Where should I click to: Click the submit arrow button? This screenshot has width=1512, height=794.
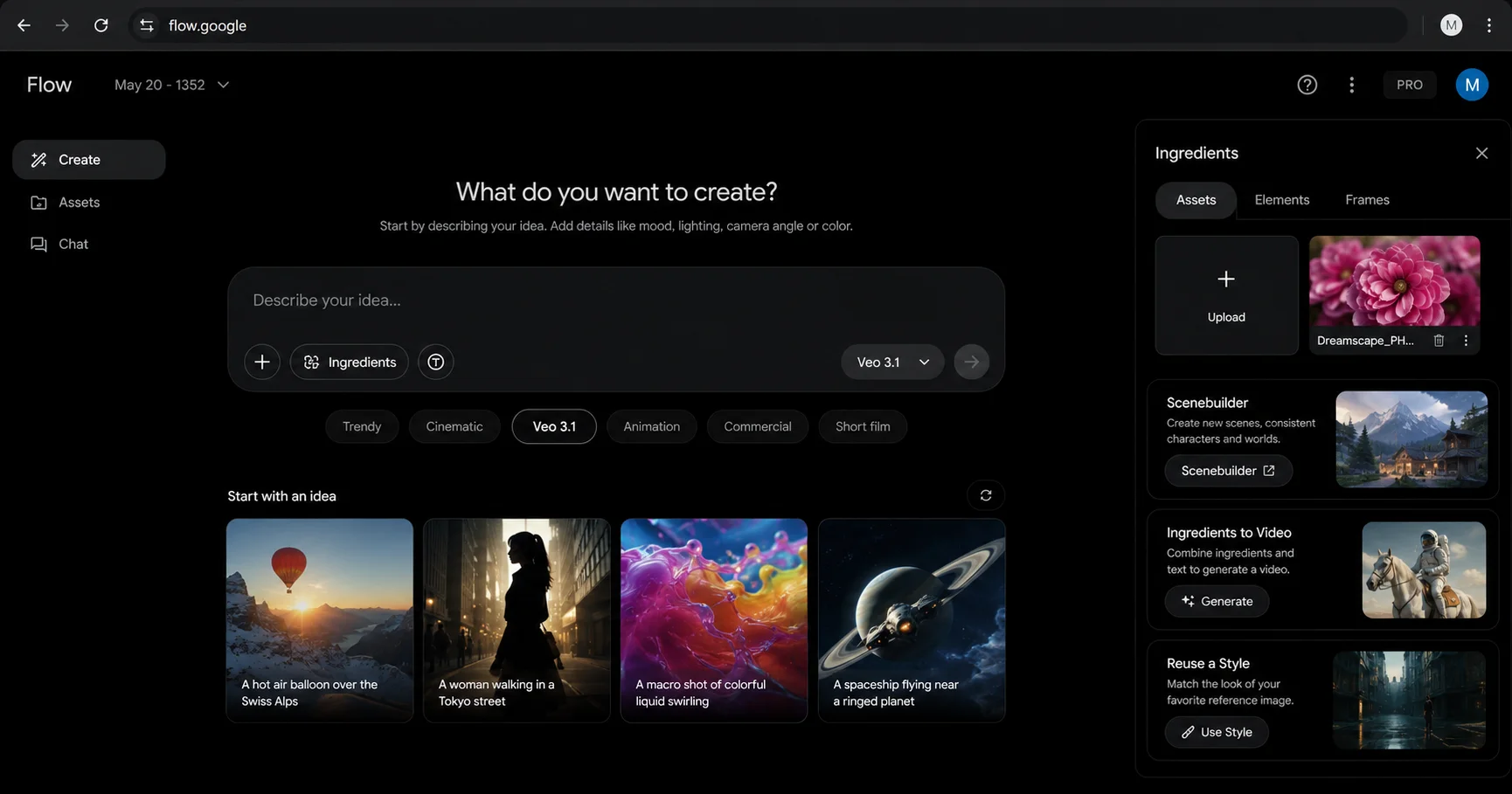(x=971, y=362)
